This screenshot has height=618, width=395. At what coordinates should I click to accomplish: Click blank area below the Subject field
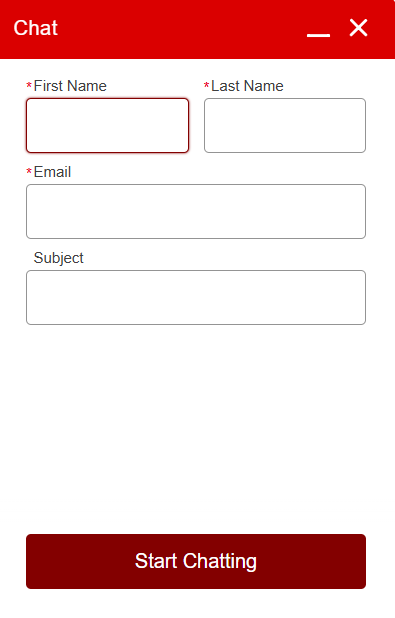tap(196, 430)
